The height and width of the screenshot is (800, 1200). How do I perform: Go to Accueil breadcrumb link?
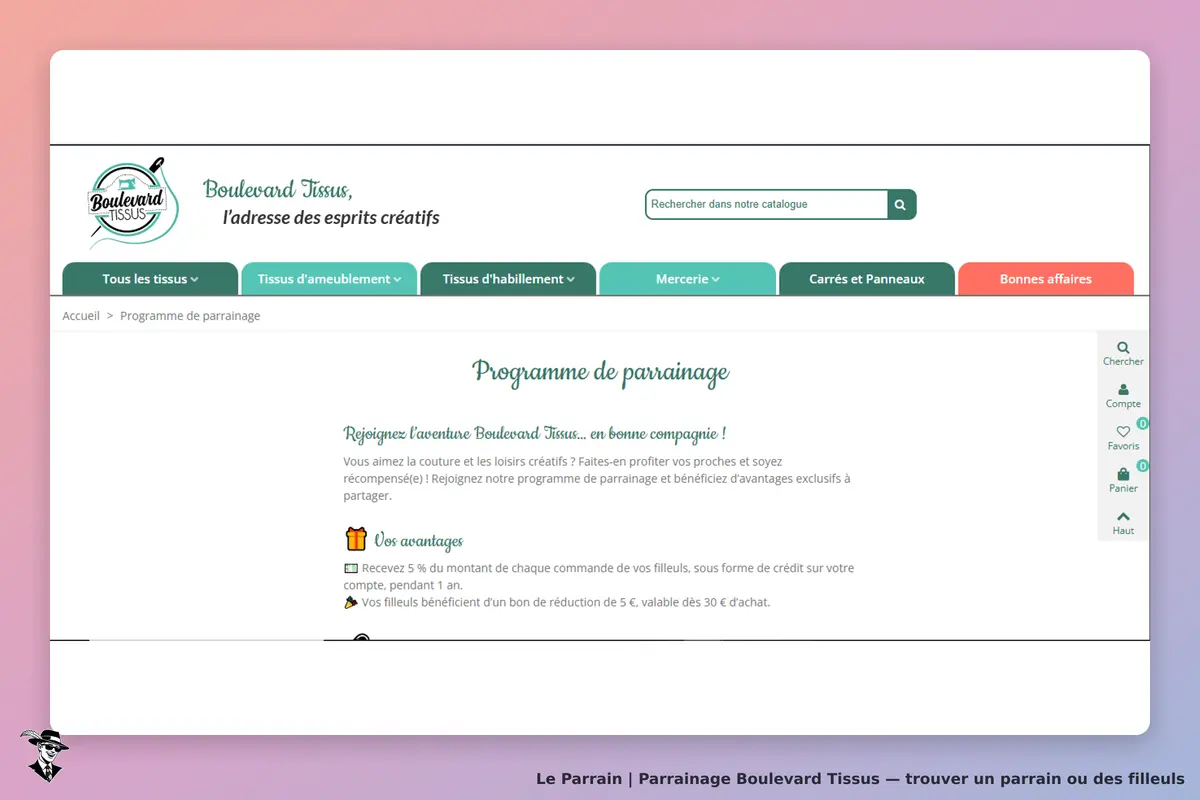pyautogui.click(x=81, y=316)
